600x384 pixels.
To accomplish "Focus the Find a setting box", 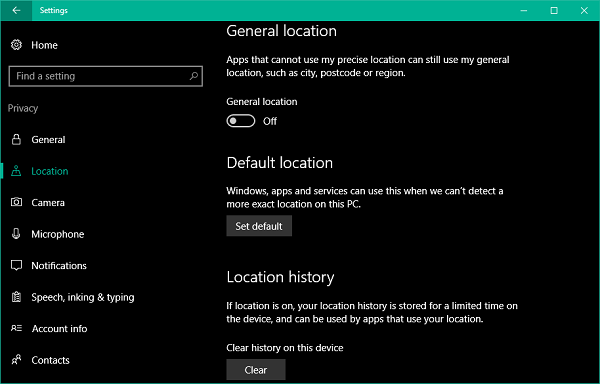I will pos(106,76).
